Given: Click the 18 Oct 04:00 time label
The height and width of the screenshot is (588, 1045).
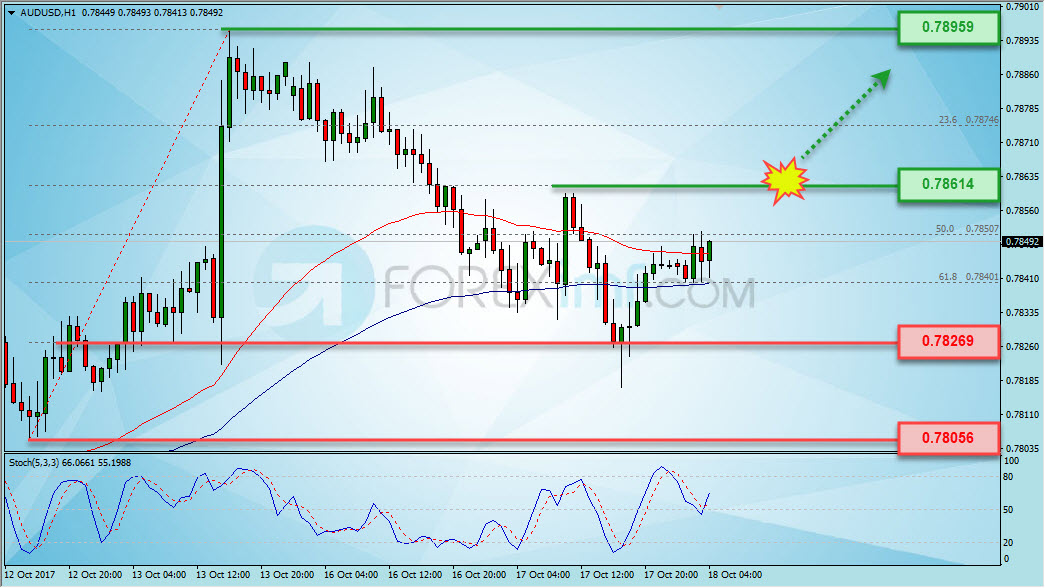Looking at the screenshot, I should [734, 575].
